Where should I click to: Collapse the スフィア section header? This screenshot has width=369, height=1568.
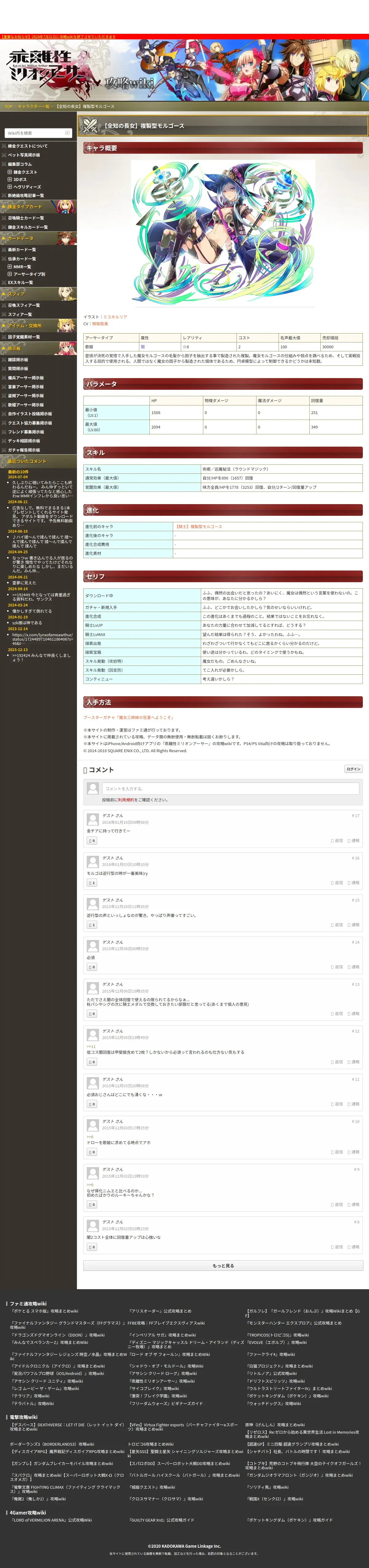[38, 294]
